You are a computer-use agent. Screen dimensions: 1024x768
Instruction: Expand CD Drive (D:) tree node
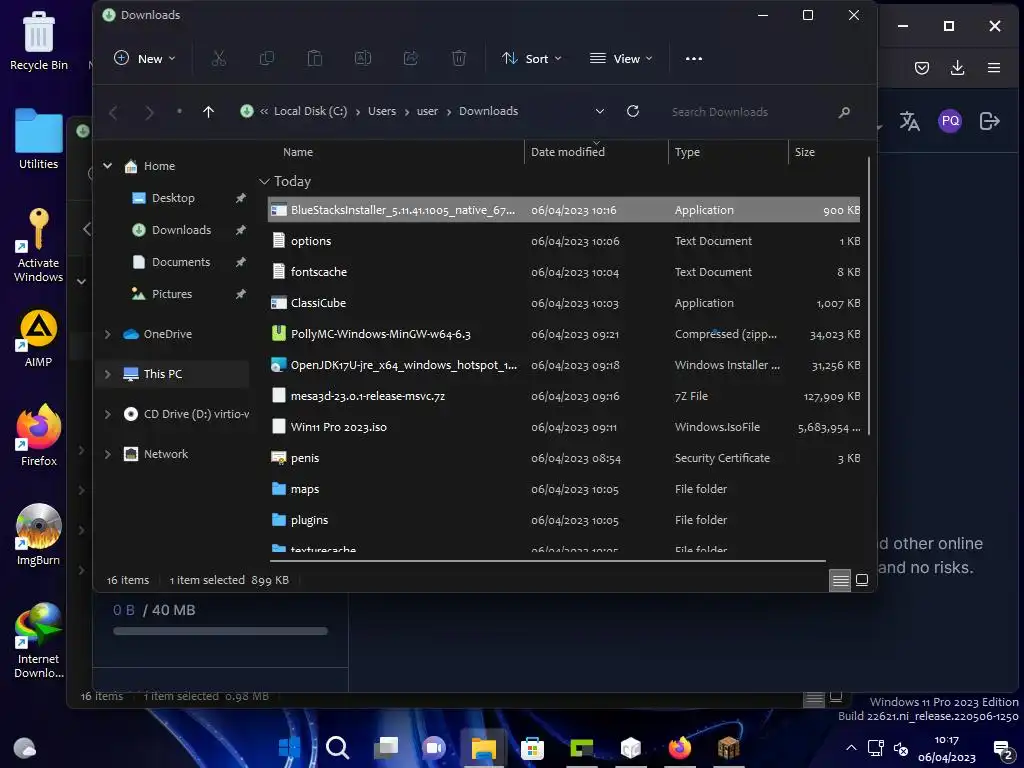pos(108,413)
